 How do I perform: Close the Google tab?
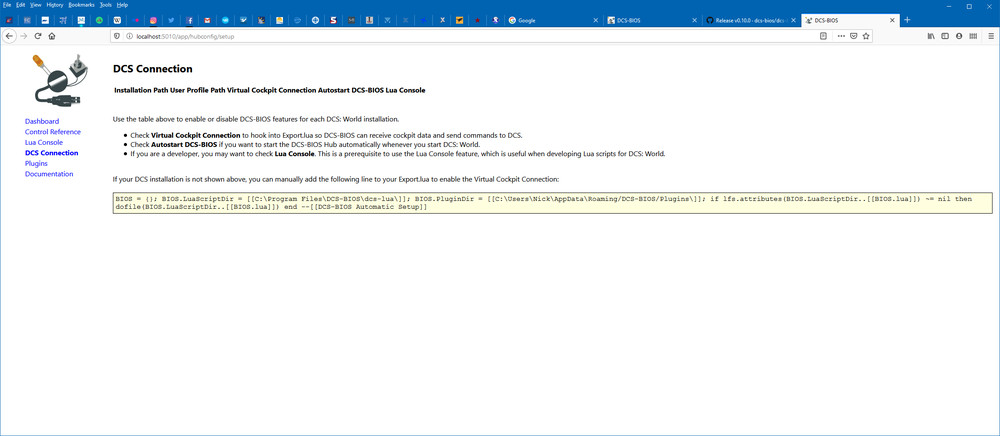point(596,20)
